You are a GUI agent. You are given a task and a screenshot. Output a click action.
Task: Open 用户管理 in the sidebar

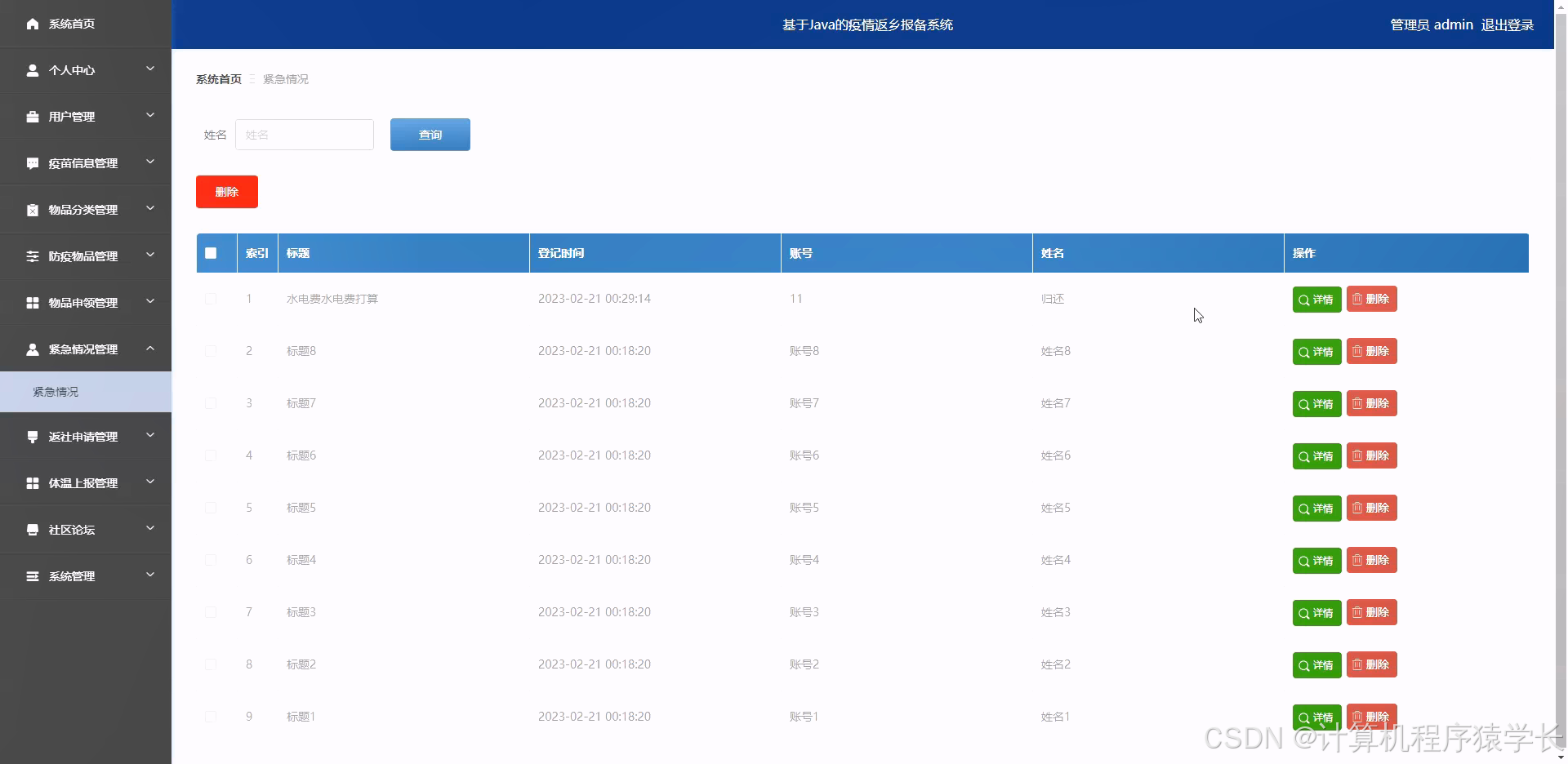click(86, 117)
